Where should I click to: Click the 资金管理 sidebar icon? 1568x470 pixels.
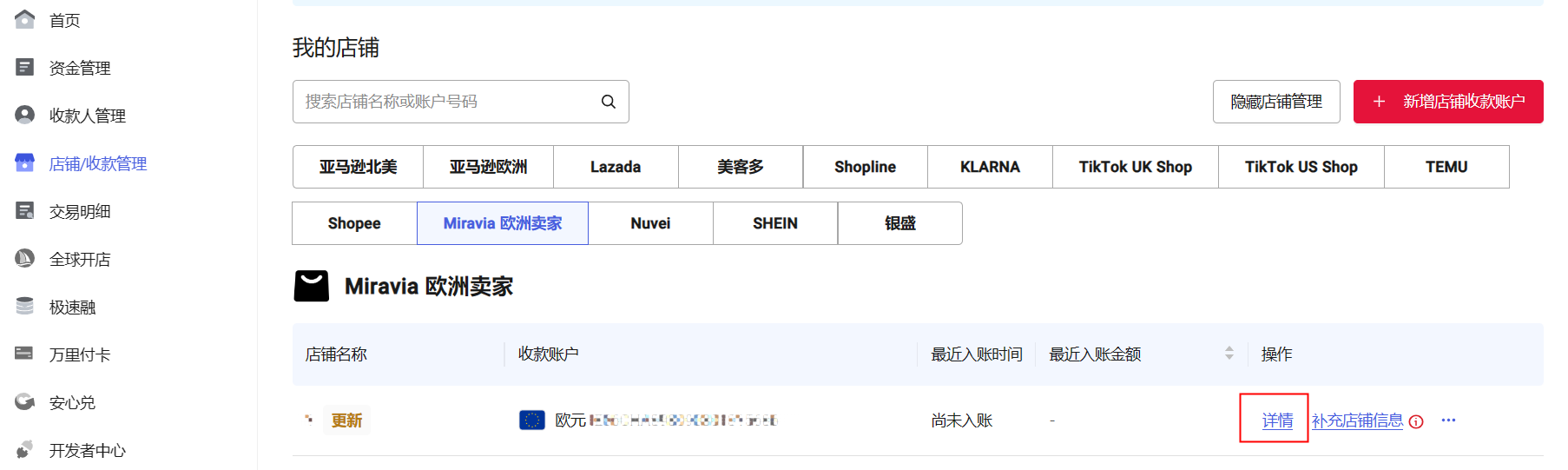point(25,67)
